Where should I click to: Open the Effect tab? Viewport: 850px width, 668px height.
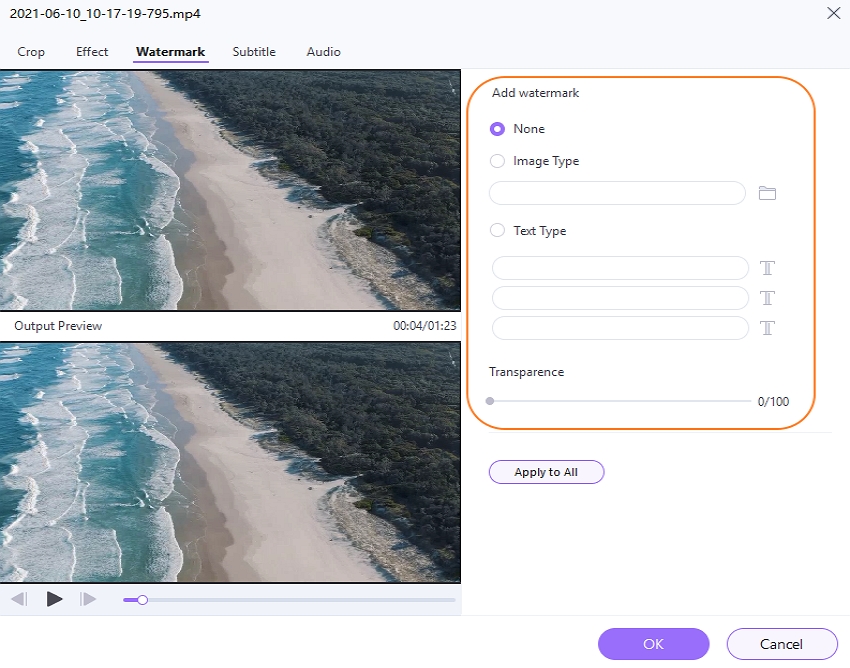coord(92,52)
